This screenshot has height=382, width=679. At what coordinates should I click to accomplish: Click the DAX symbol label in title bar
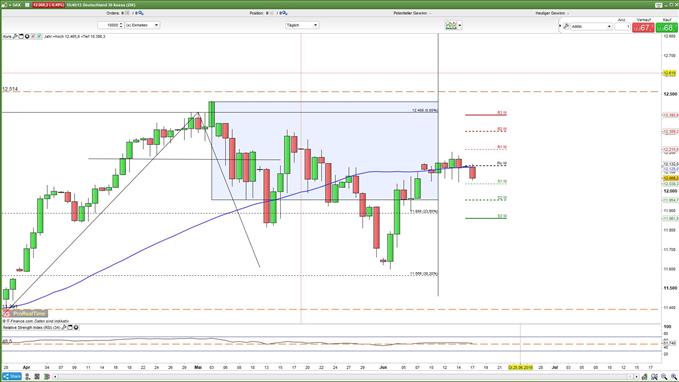(16, 5)
